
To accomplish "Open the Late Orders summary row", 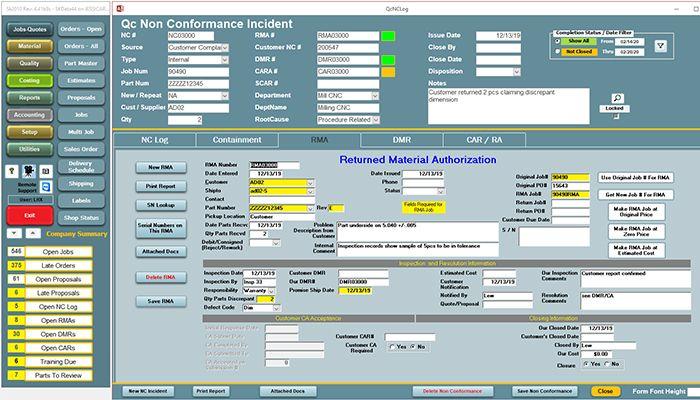I will coord(50,266).
